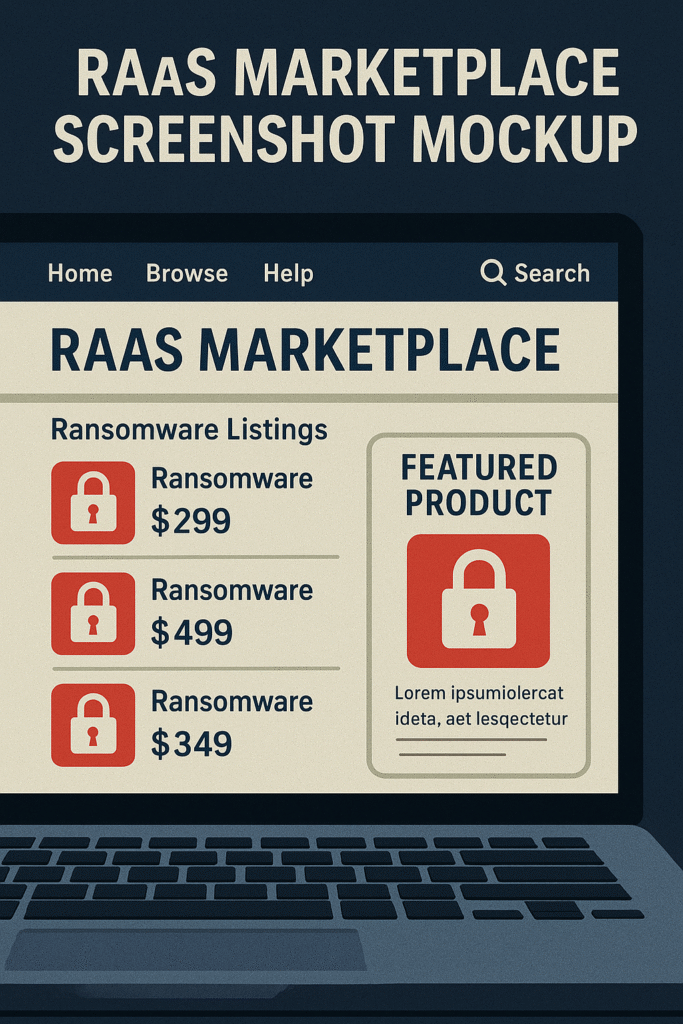Open the Browse menu item
This screenshot has width=683, height=1024.
click(x=187, y=273)
